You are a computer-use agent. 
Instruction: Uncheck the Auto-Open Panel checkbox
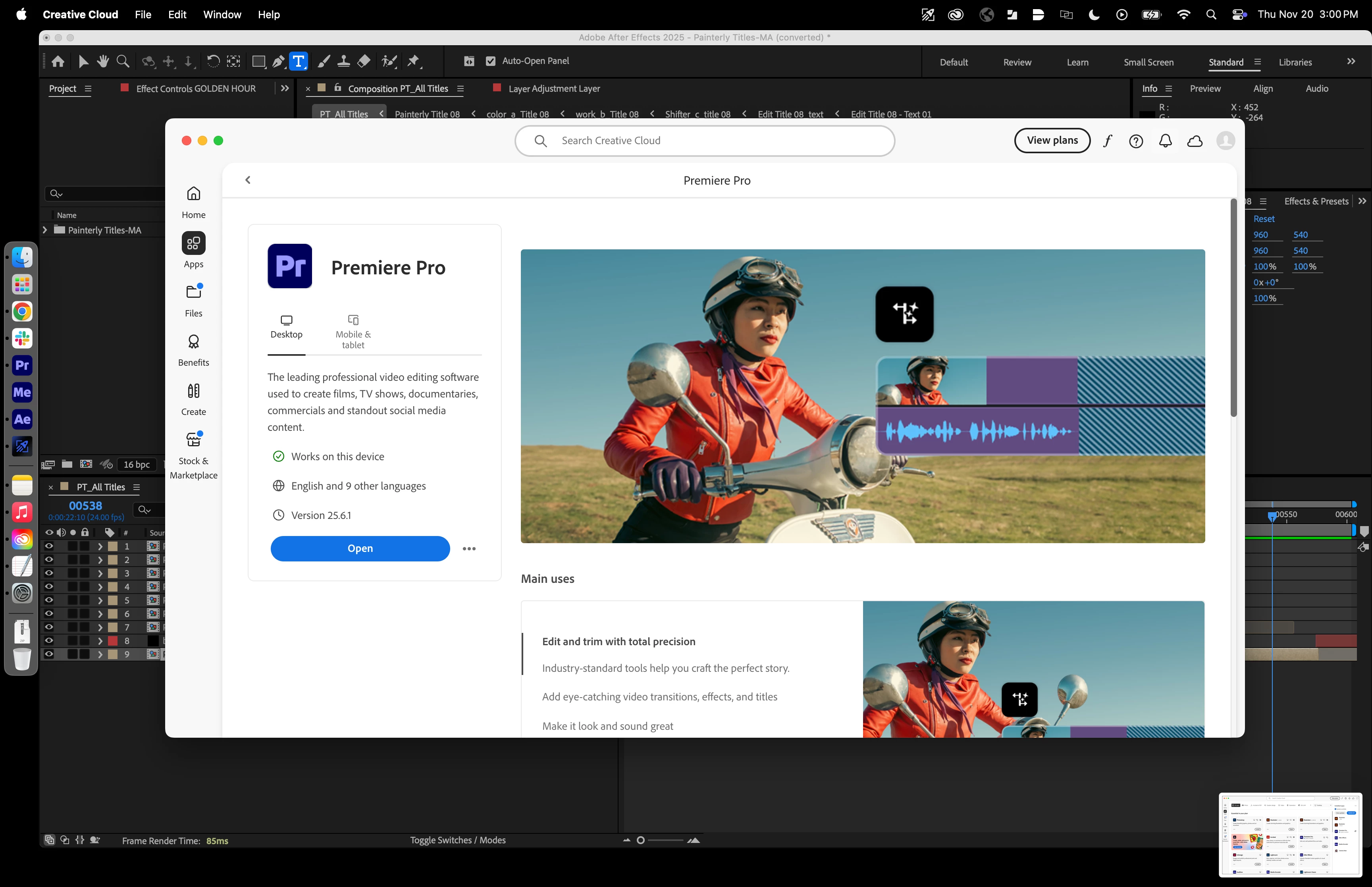(491, 61)
